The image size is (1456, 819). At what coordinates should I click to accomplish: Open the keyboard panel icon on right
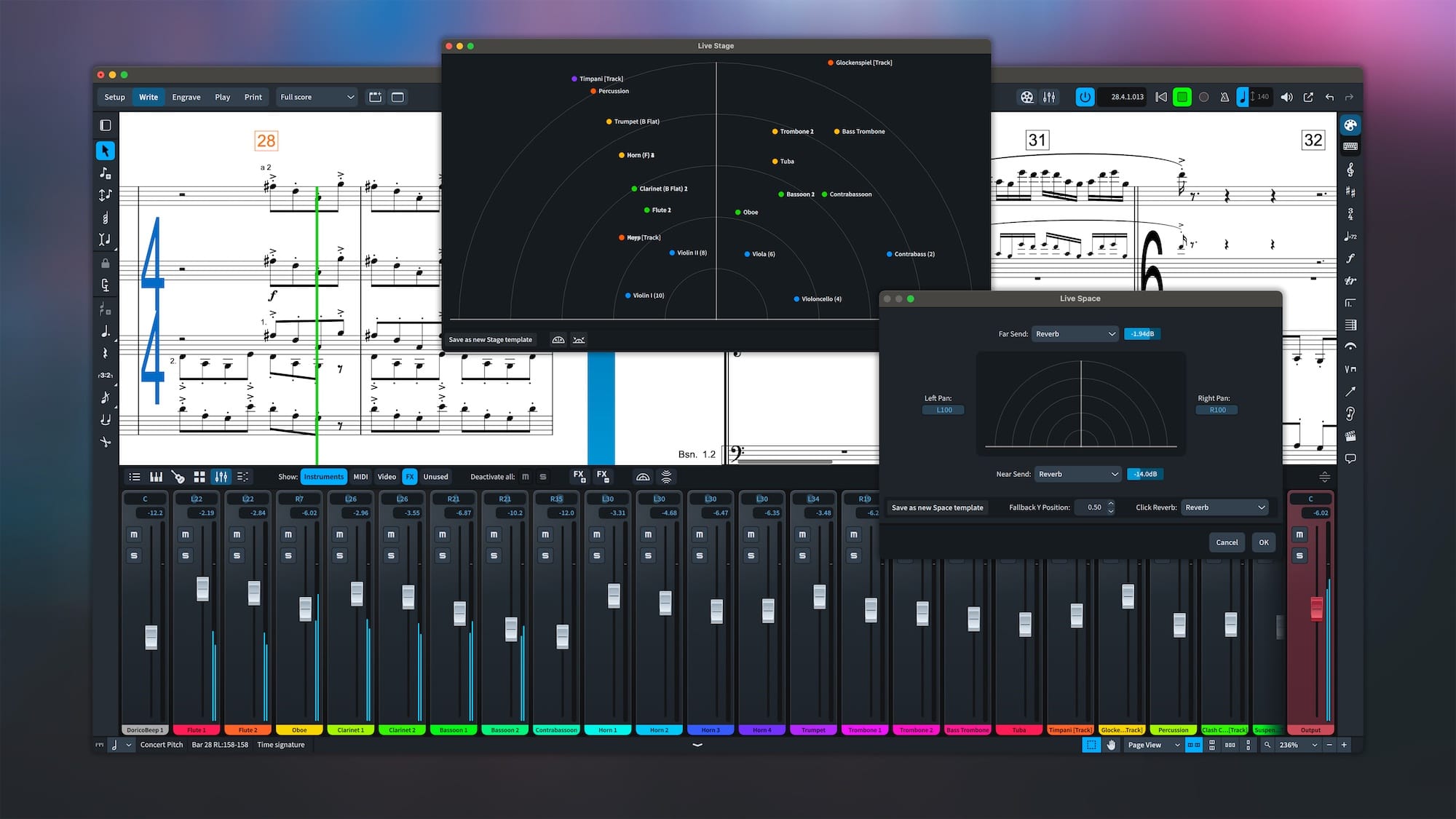1350,146
